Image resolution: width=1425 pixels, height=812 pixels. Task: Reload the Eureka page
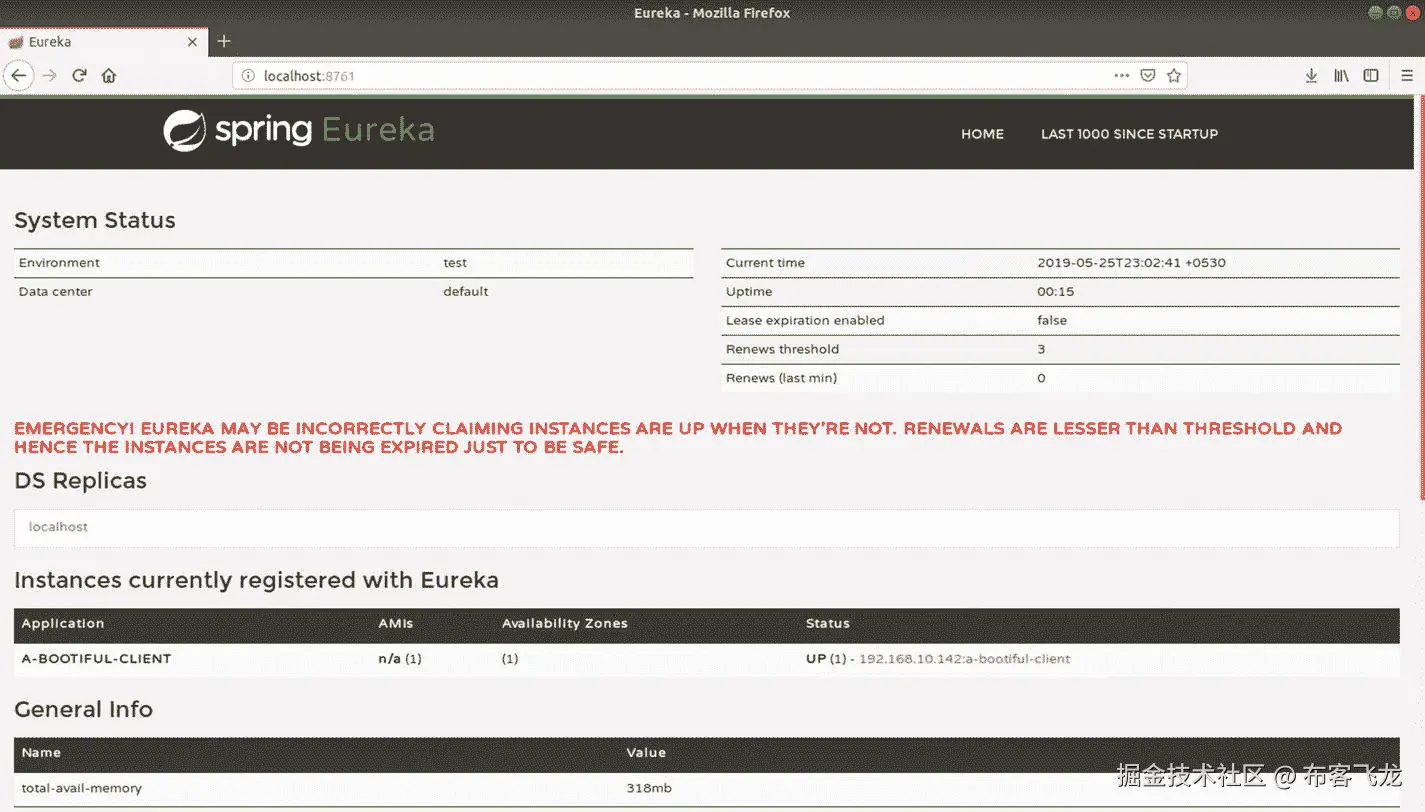[79, 76]
